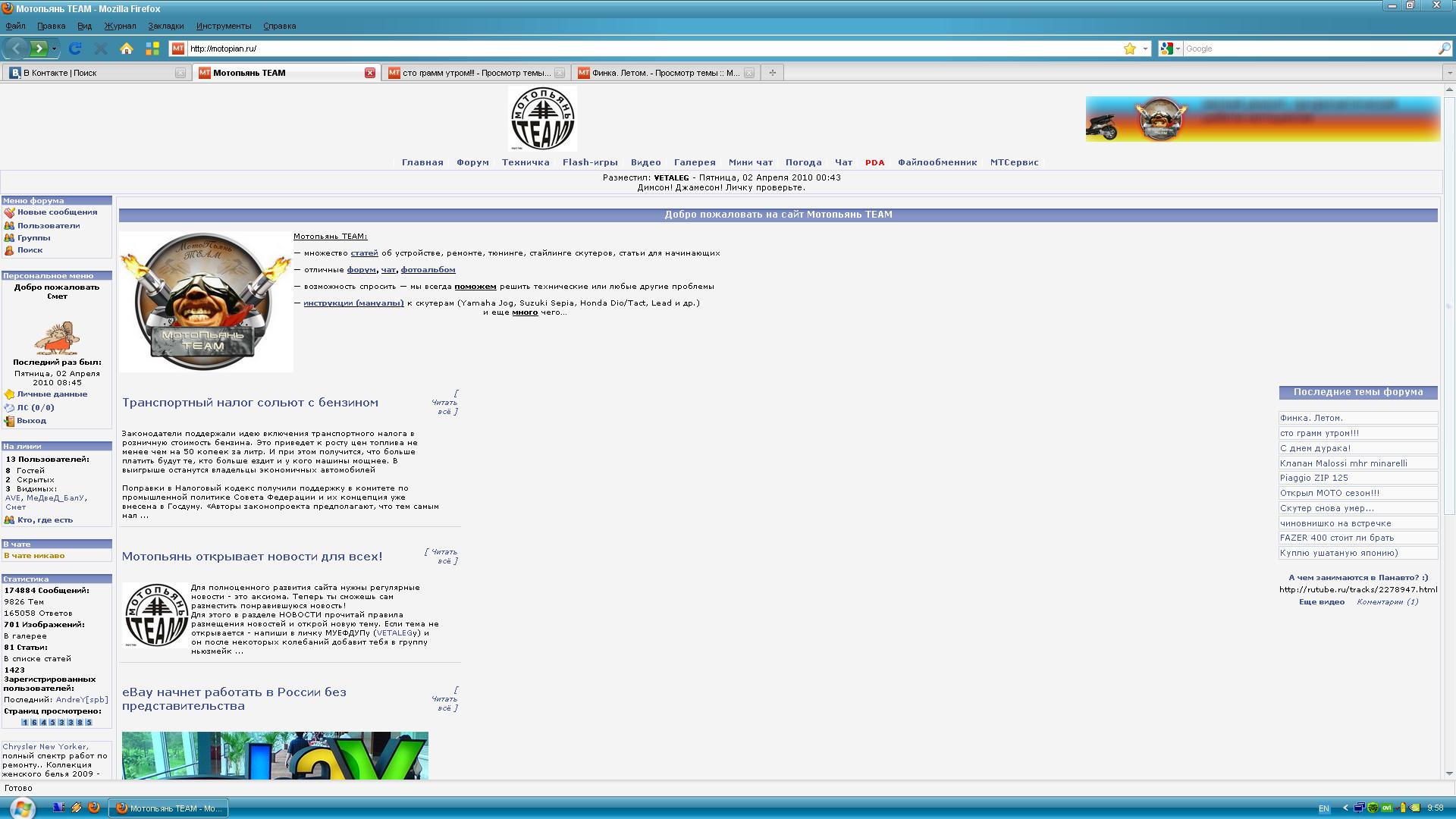1456x819 pixels.
Task: Click the Пользователи icon in forum menu
Action: click(x=9, y=226)
